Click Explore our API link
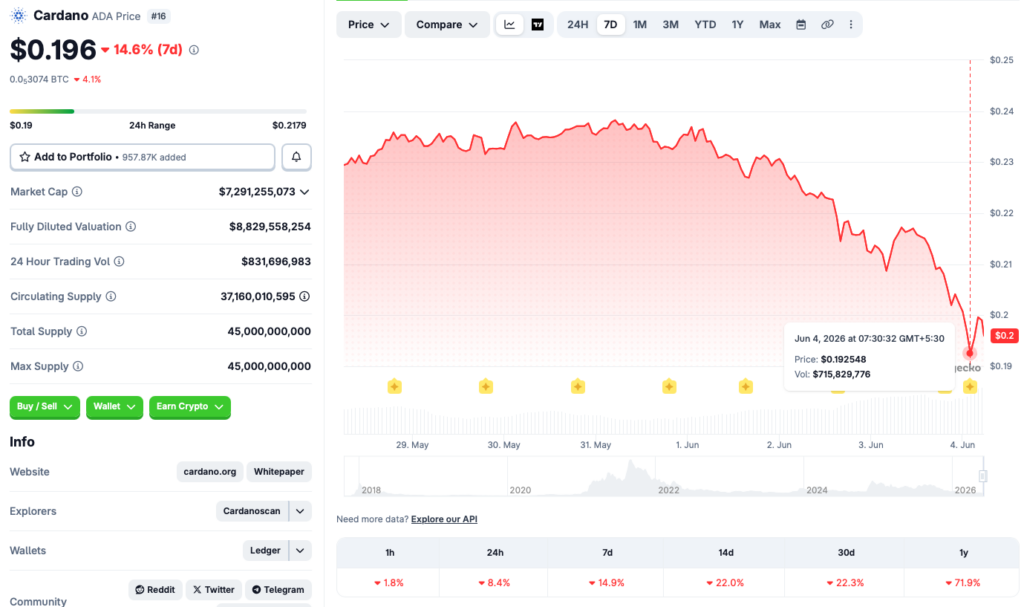 tap(444, 519)
